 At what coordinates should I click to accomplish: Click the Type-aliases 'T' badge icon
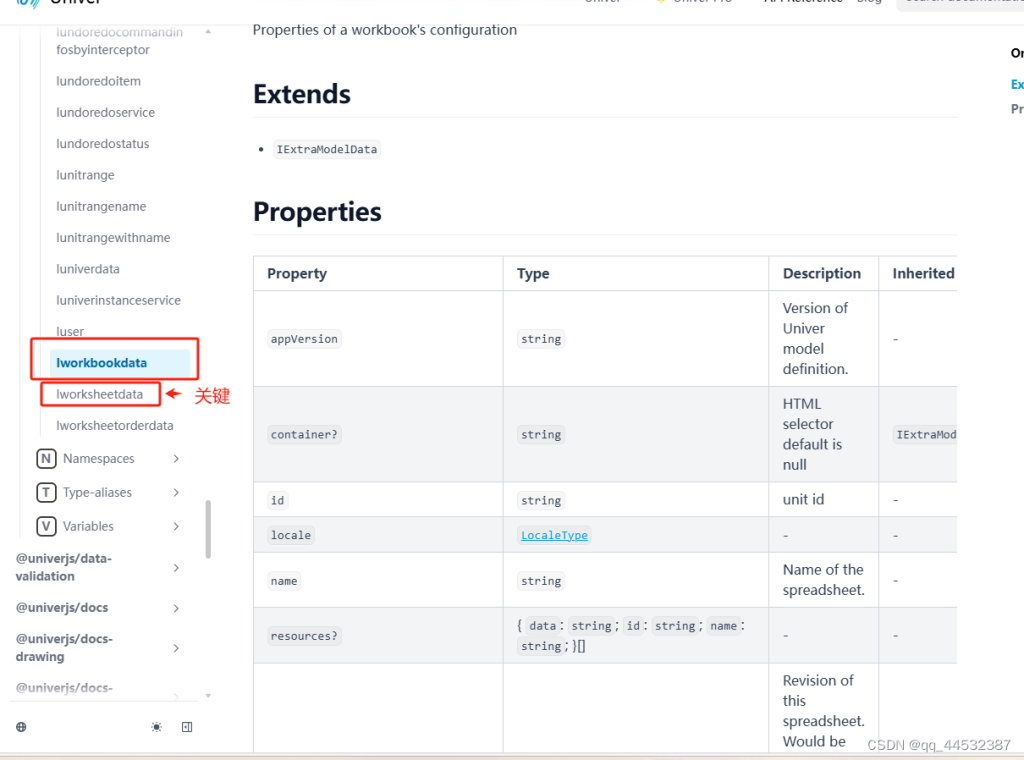tap(46, 493)
